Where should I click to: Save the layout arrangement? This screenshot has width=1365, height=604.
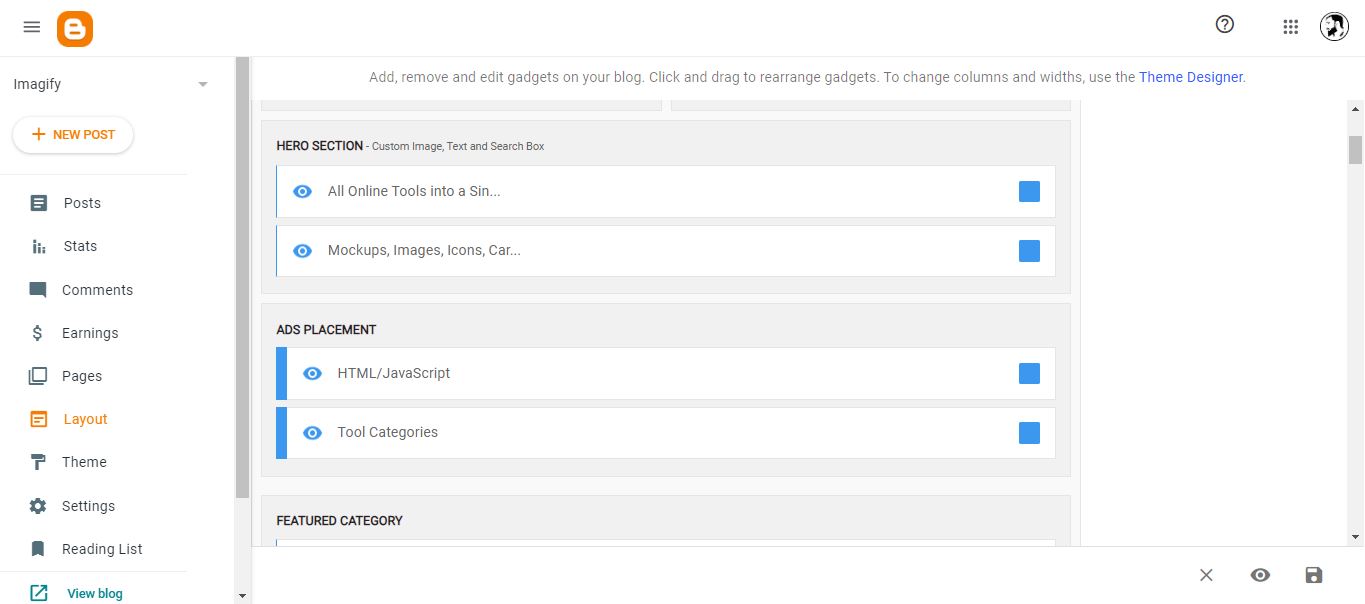pyautogui.click(x=1313, y=575)
